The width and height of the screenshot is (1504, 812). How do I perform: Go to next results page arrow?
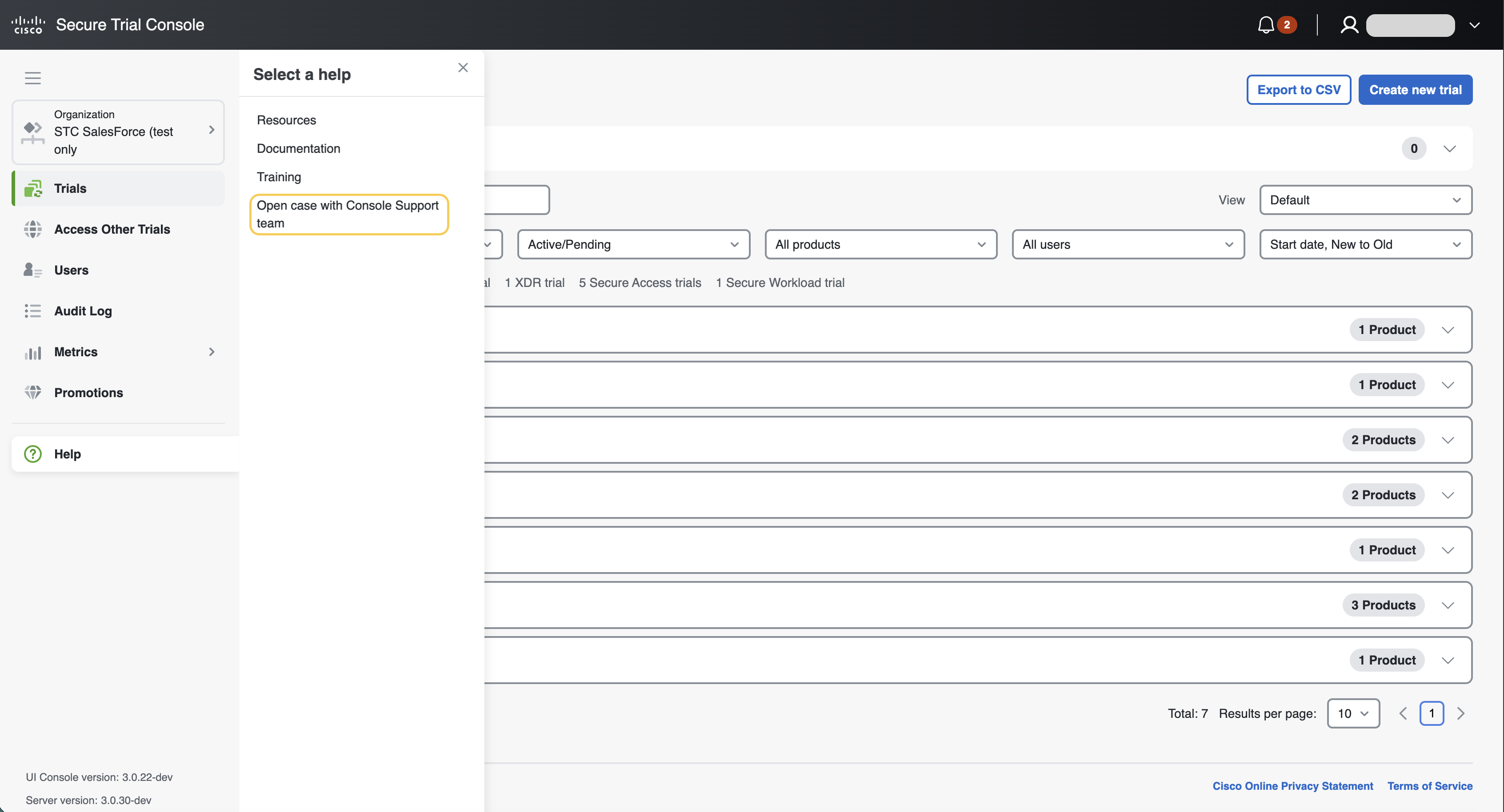1460,713
